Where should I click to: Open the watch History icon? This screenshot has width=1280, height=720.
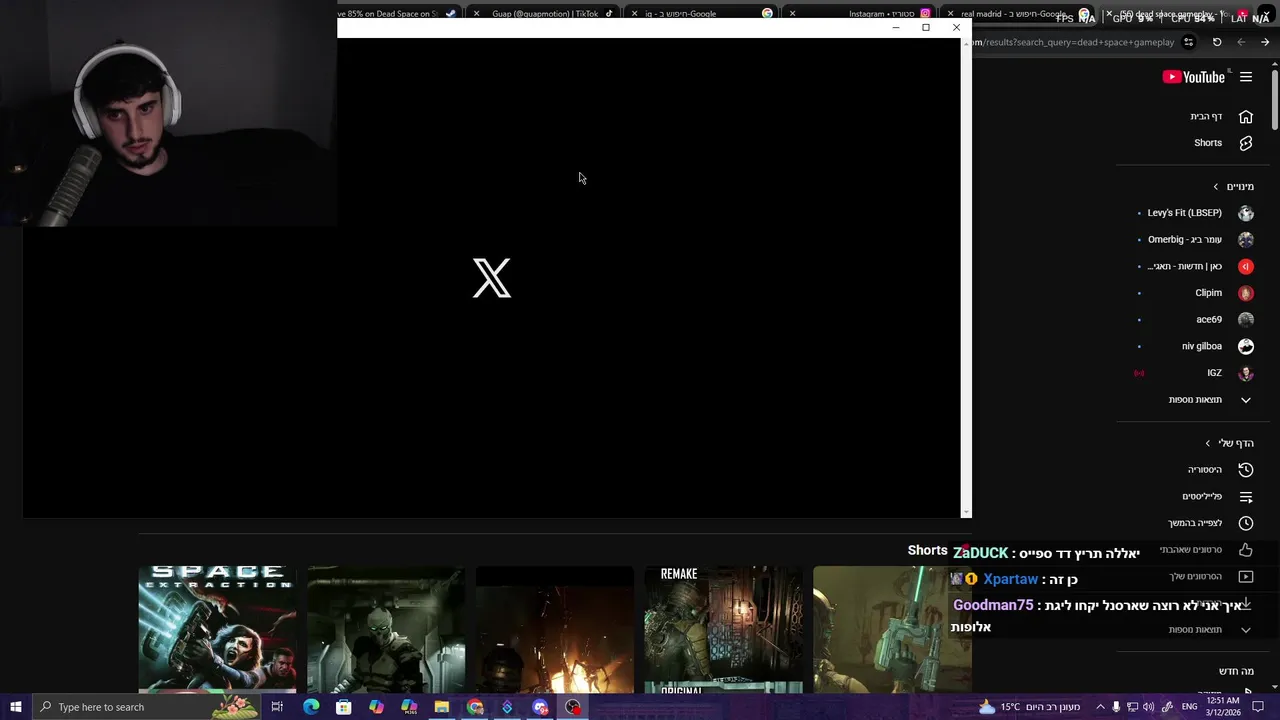pos(1246,470)
